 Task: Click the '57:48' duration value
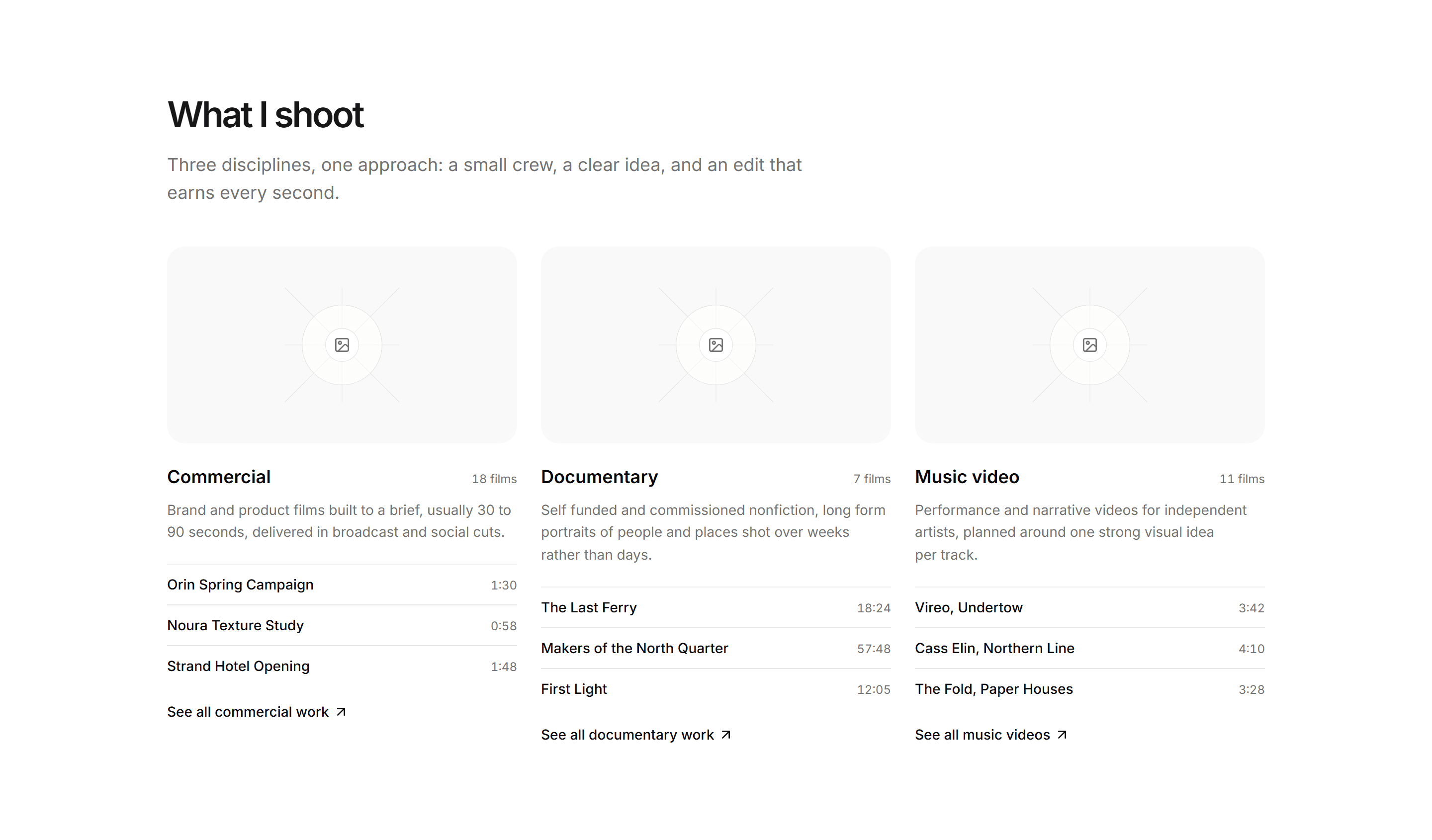[874, 649]
